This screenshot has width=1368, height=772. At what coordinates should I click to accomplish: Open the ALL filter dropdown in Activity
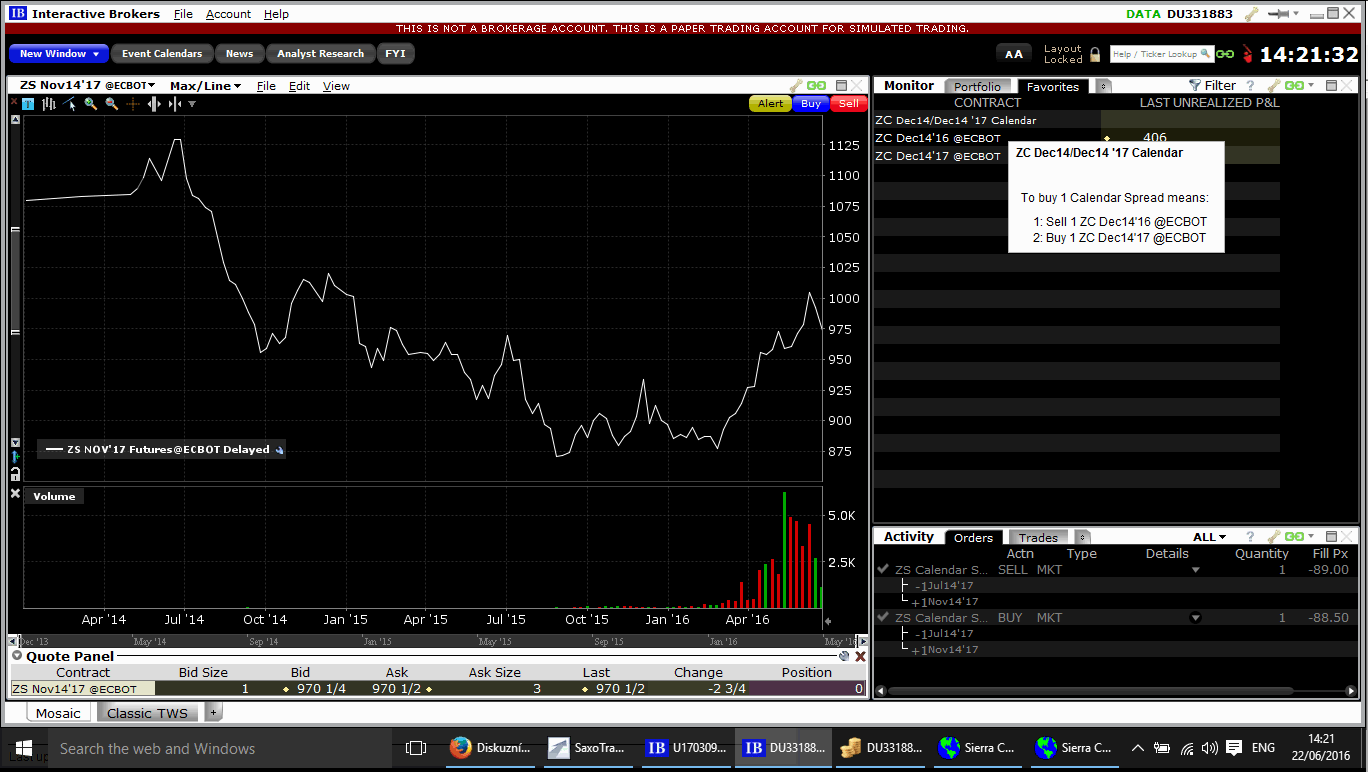point(1209,537)
